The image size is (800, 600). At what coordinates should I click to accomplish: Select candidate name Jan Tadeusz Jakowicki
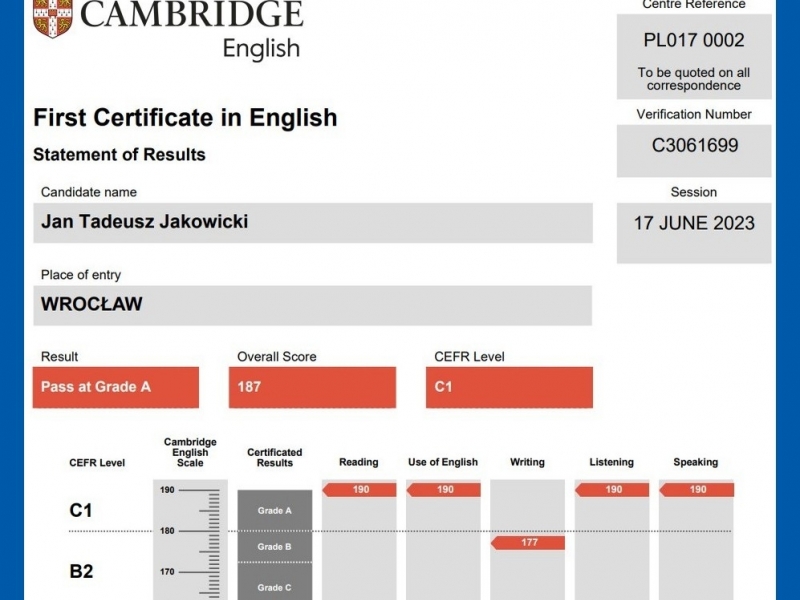click(144, 221)
